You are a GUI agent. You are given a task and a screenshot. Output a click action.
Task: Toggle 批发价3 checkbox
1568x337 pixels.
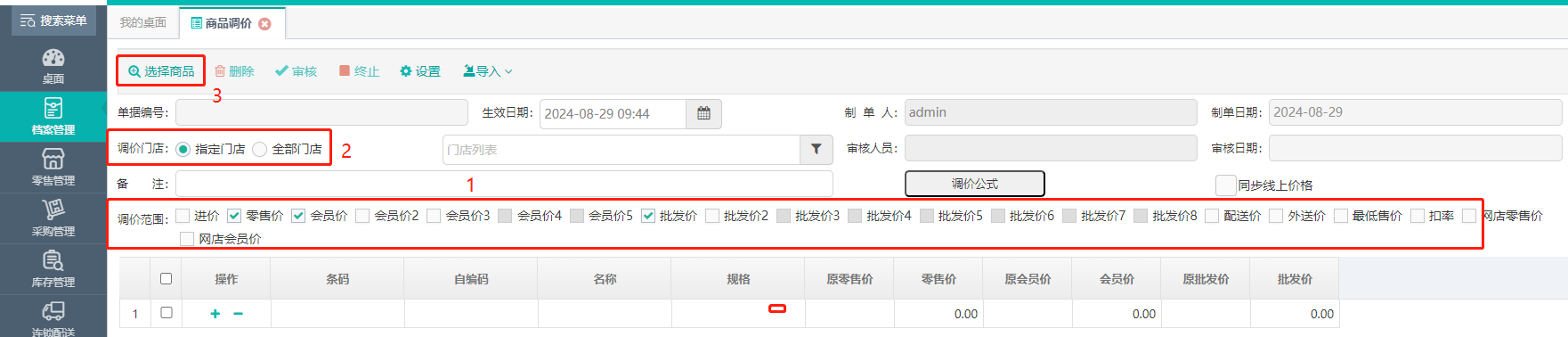point(784,216)
